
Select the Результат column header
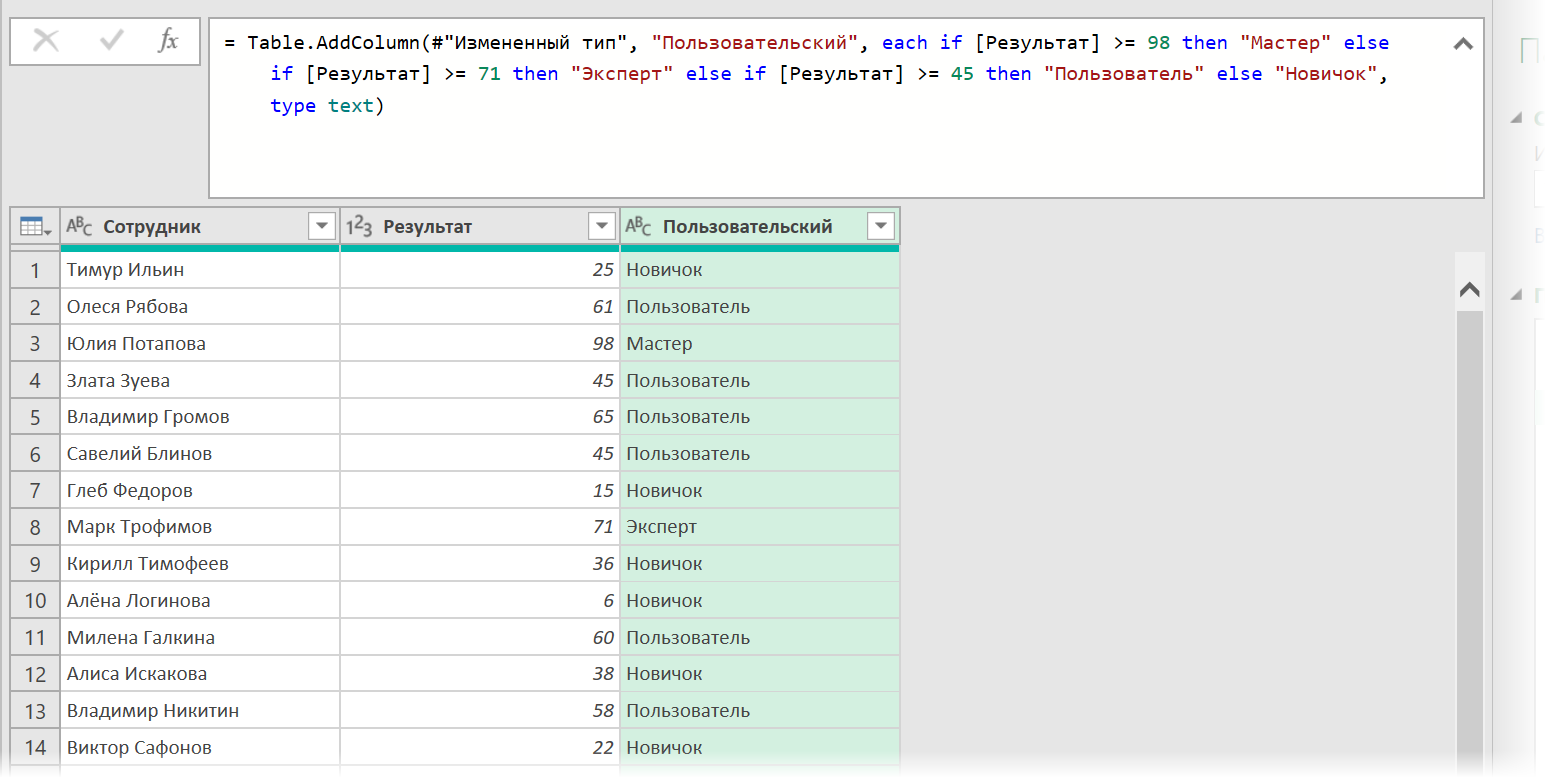pyautogui.click(x=480, y=227)
